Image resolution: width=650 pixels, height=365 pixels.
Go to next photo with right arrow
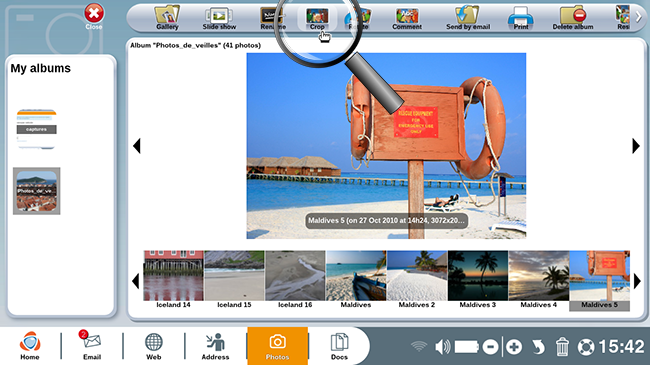[636, 146]
